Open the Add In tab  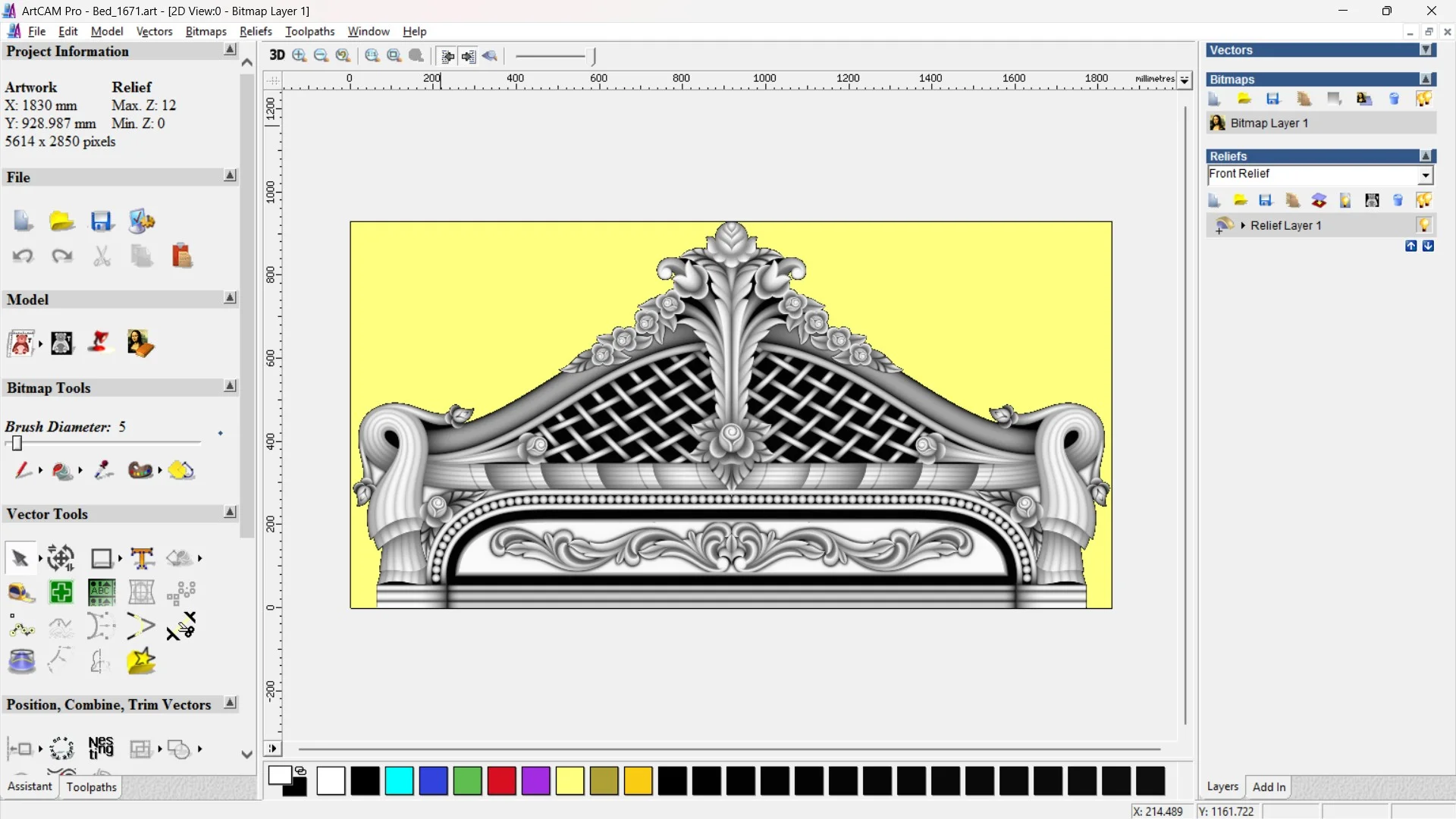pyautogui.click(x=1269, y=787)
